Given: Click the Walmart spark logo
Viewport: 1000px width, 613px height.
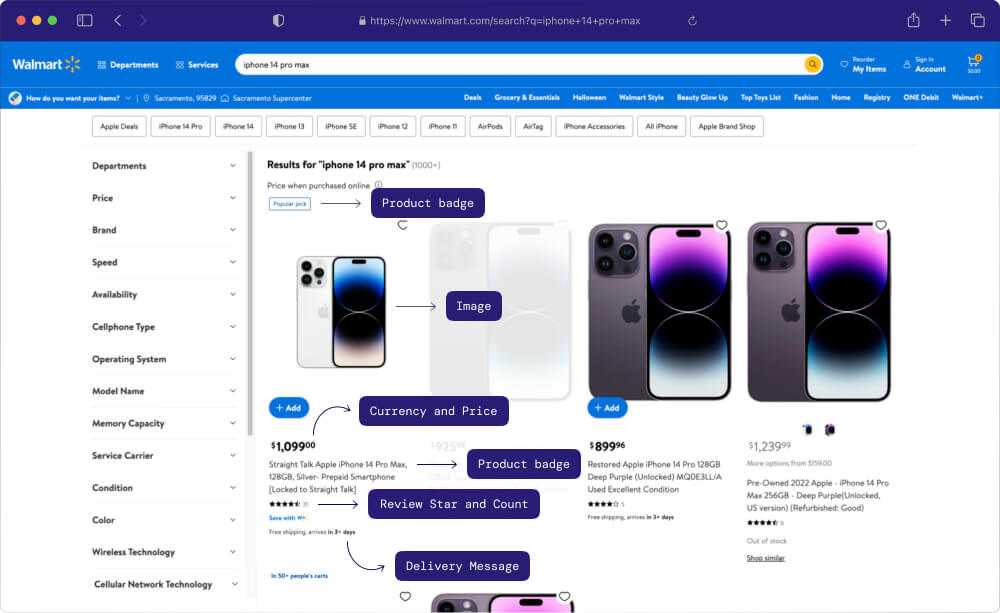Looking at the screenshot, I should tap(71, 63).
